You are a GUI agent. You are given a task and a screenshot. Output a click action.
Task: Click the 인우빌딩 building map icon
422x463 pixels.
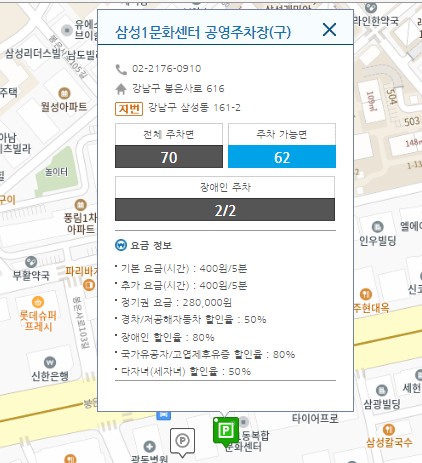(377, 227)
